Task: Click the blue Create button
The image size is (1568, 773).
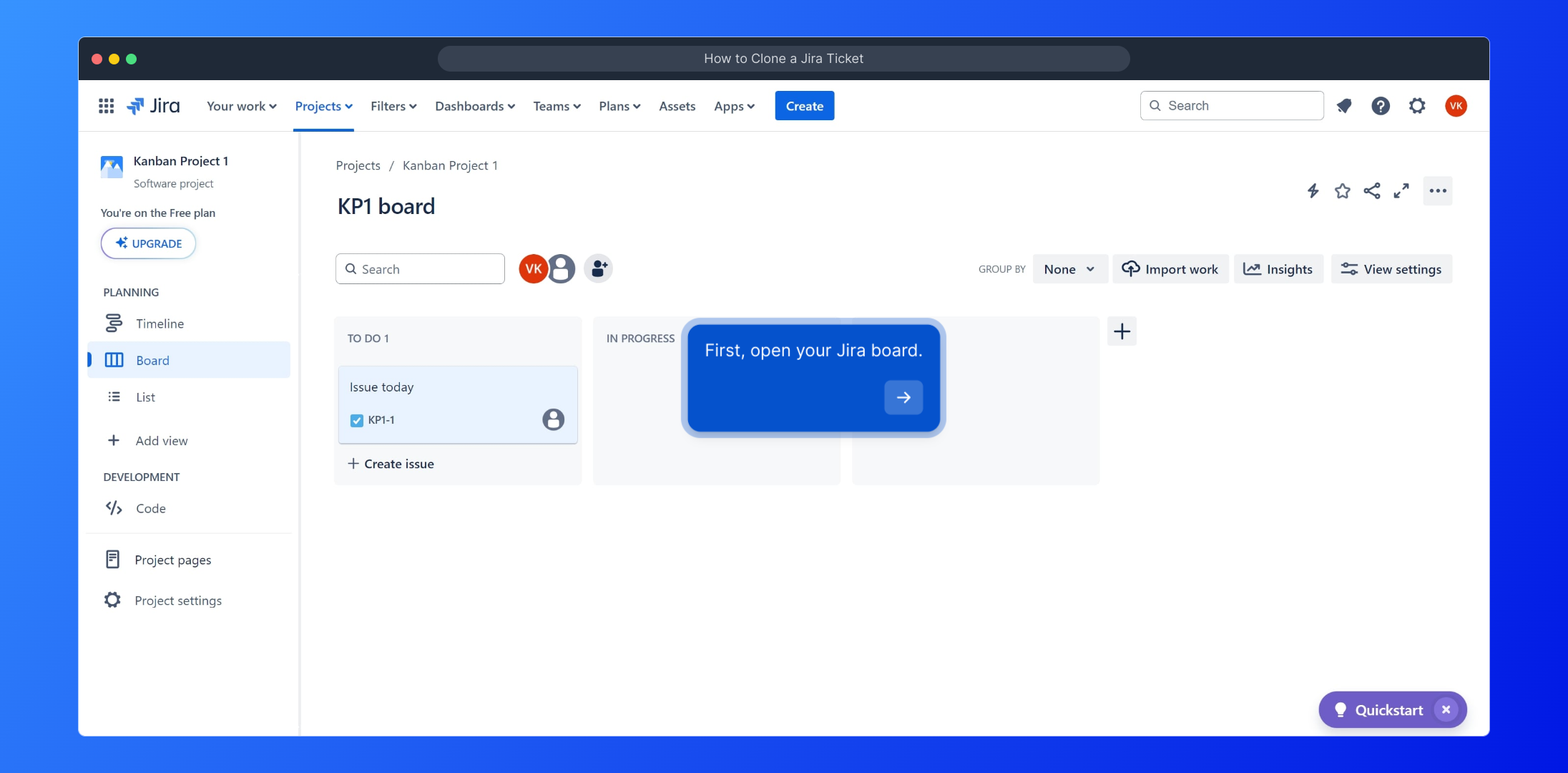Action: click(804, 106)
